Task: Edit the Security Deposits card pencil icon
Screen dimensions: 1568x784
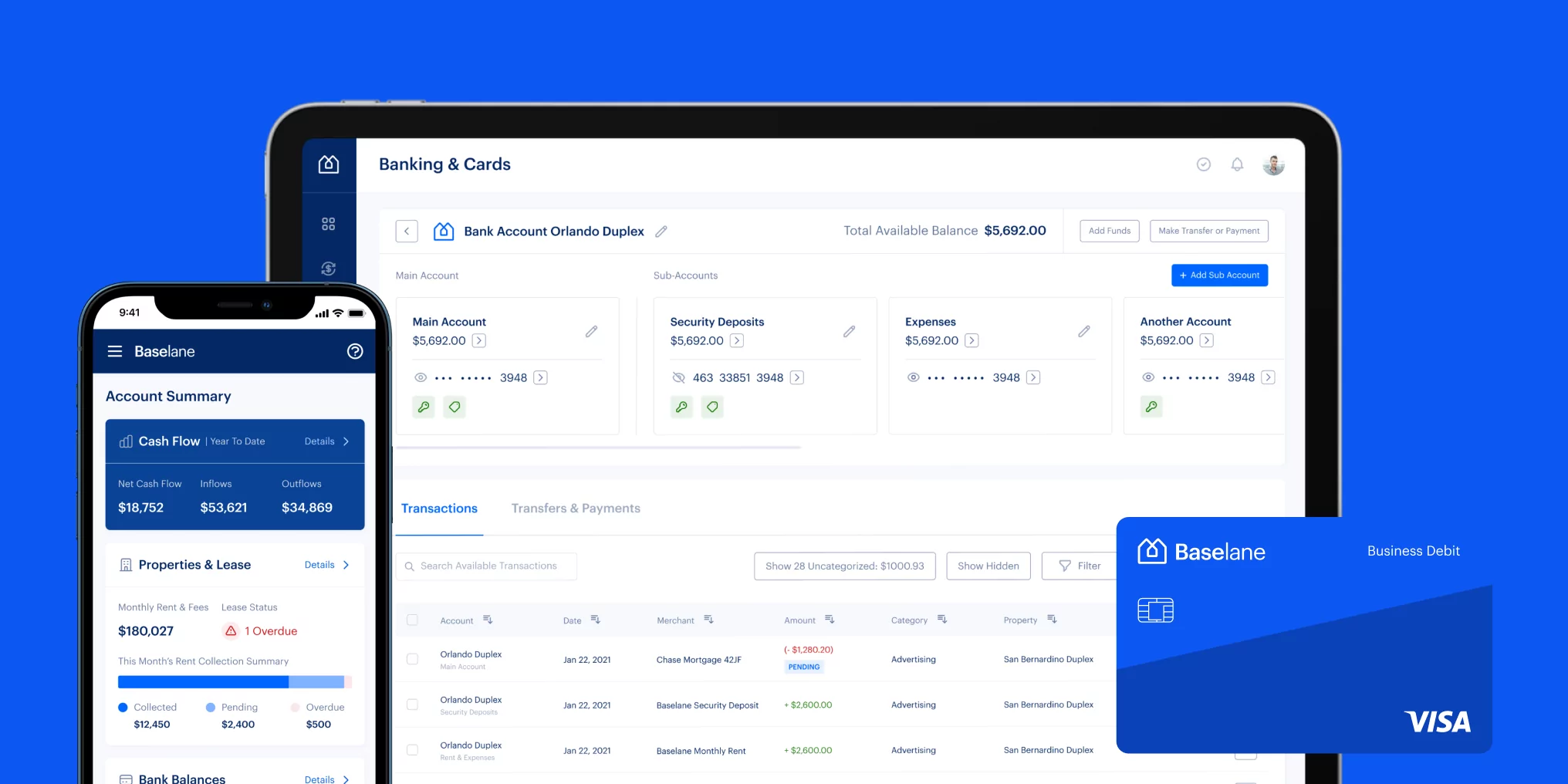Action: point(849,331)
